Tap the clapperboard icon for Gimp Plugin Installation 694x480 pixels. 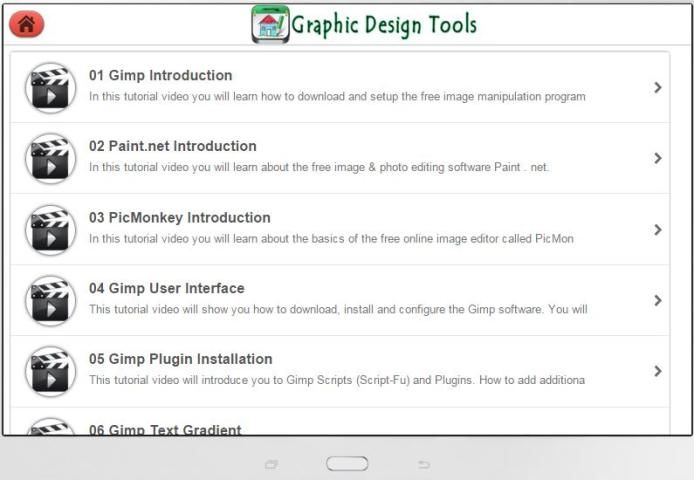point(50,371)
